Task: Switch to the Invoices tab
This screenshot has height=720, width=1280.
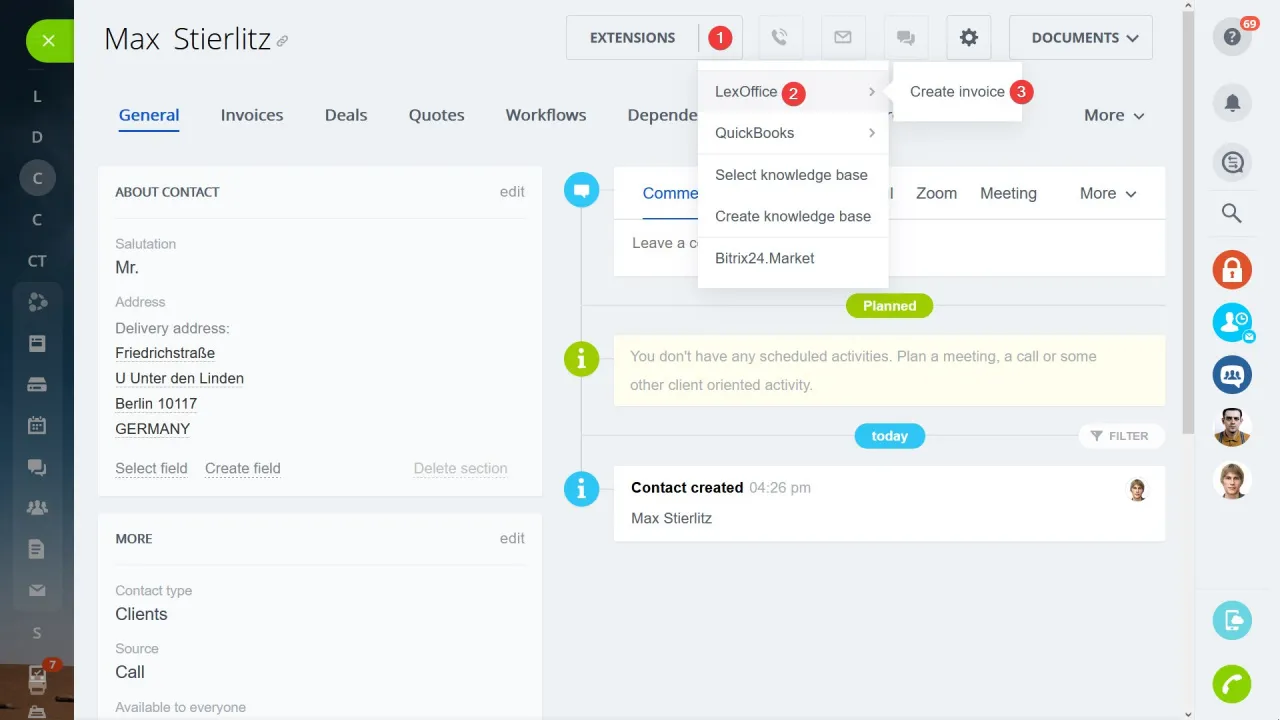Action: point(252,115)
